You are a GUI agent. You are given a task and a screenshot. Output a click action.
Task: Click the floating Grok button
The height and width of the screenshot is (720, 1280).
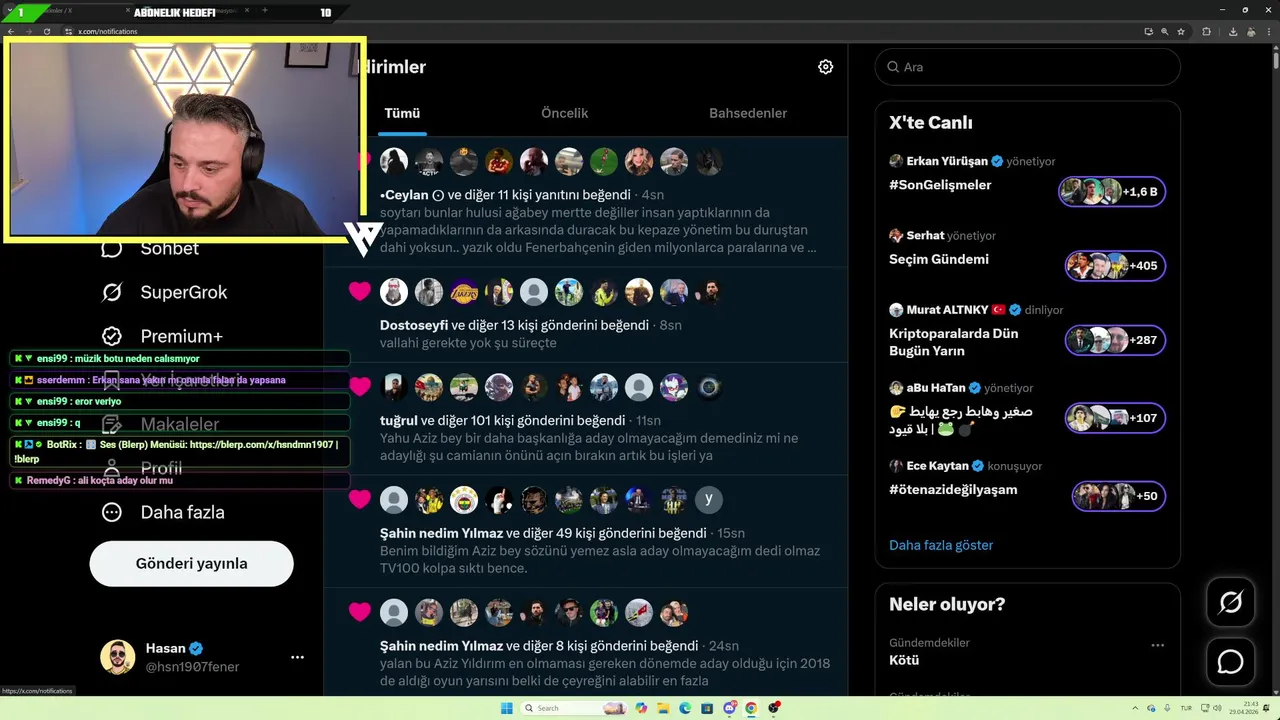1230,602
